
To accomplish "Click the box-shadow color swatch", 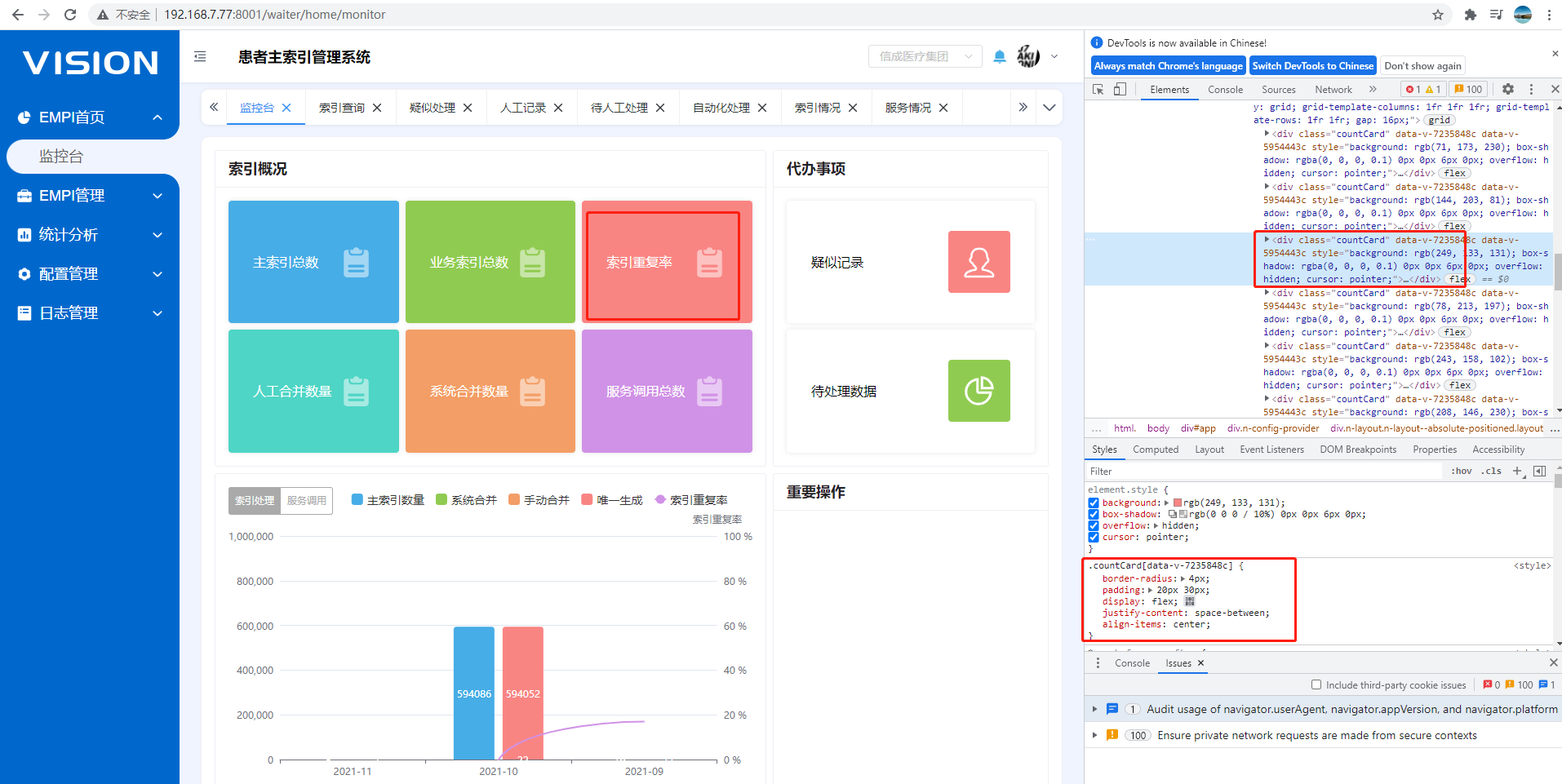I will pos(1183,514).
